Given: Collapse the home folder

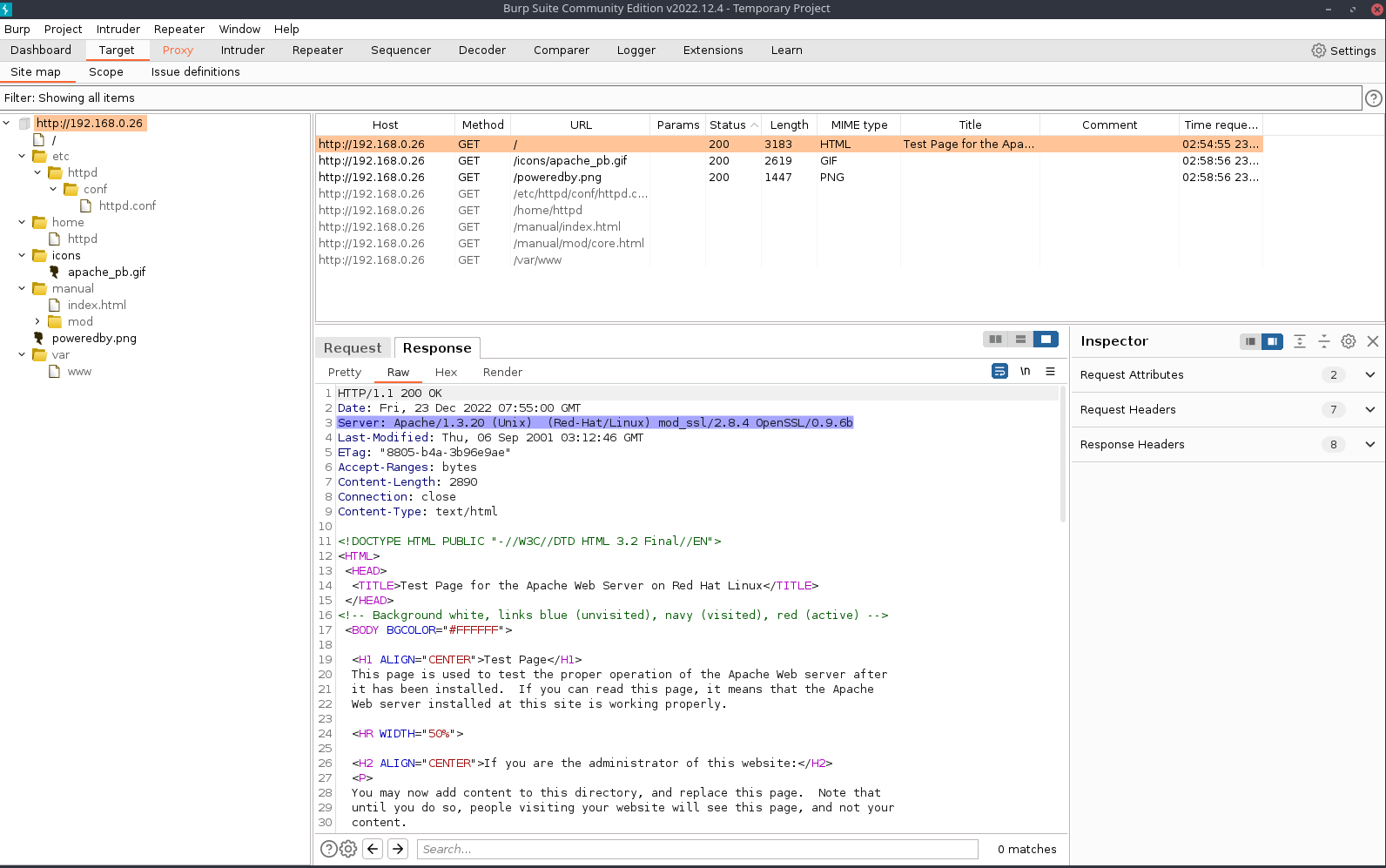Looking at the screenshot, I should point(23,222).
